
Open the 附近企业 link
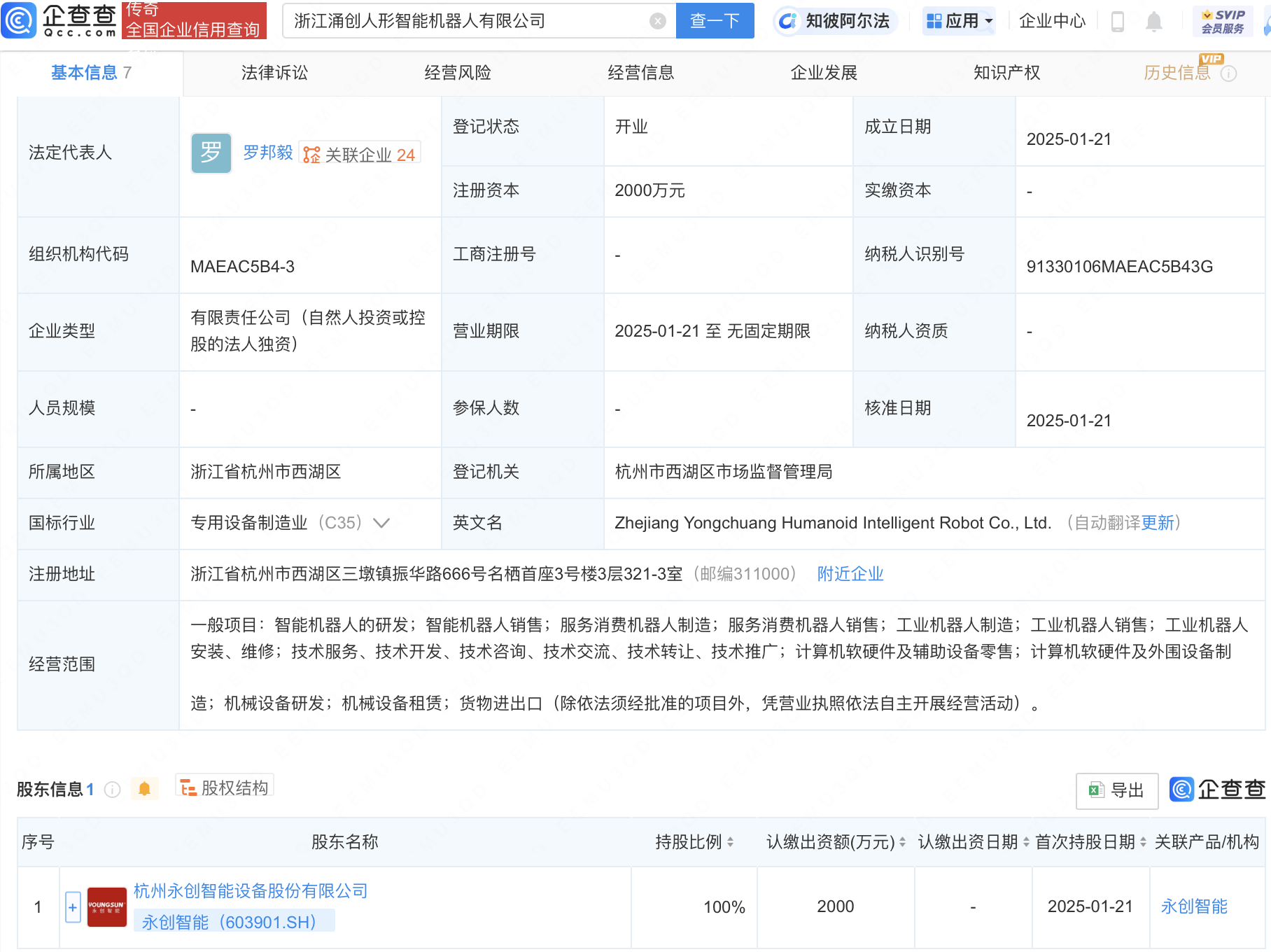pyautogui.click(x=850, y=574)
